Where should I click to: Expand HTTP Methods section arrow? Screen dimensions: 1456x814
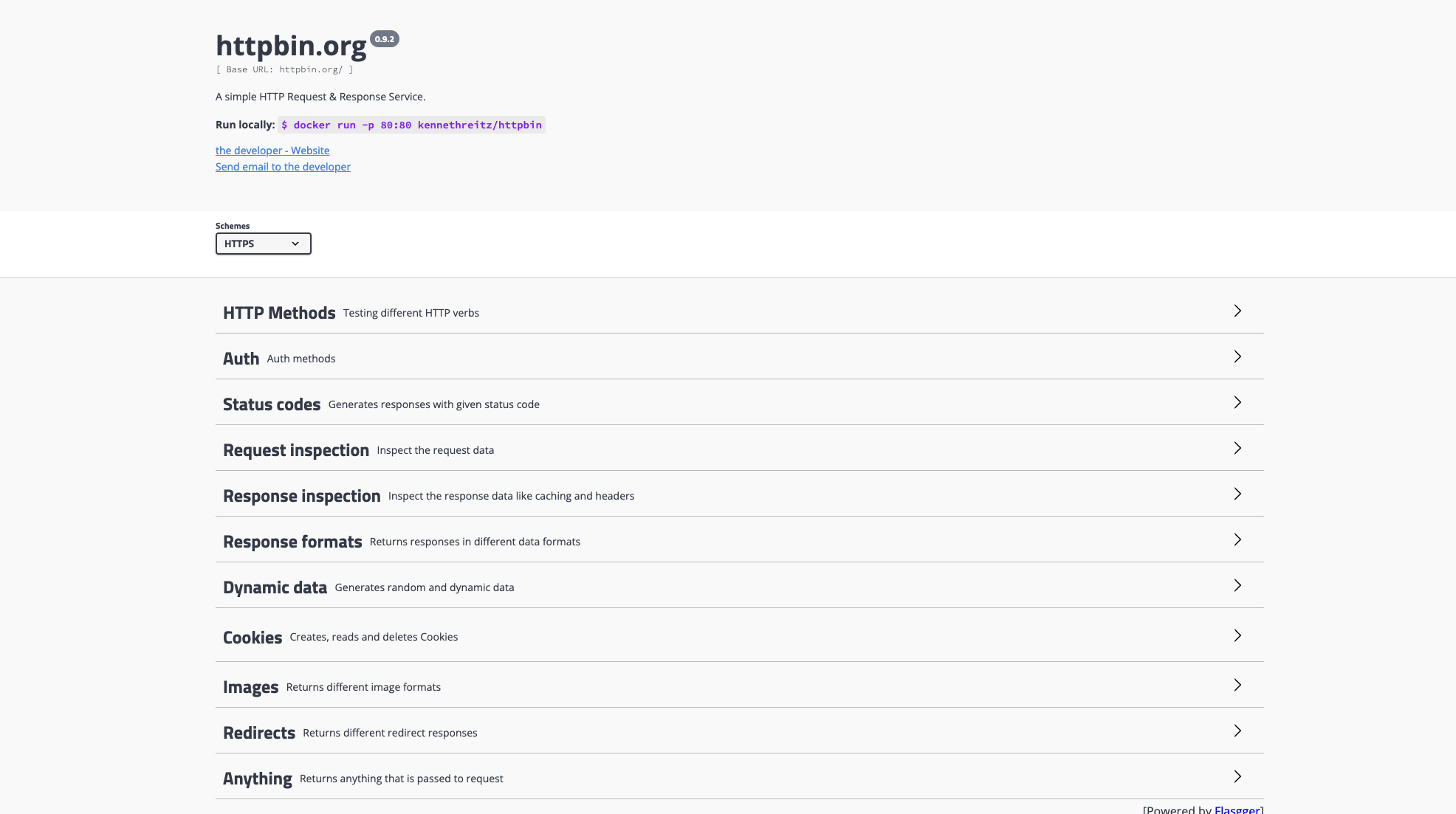[1237, 311]
